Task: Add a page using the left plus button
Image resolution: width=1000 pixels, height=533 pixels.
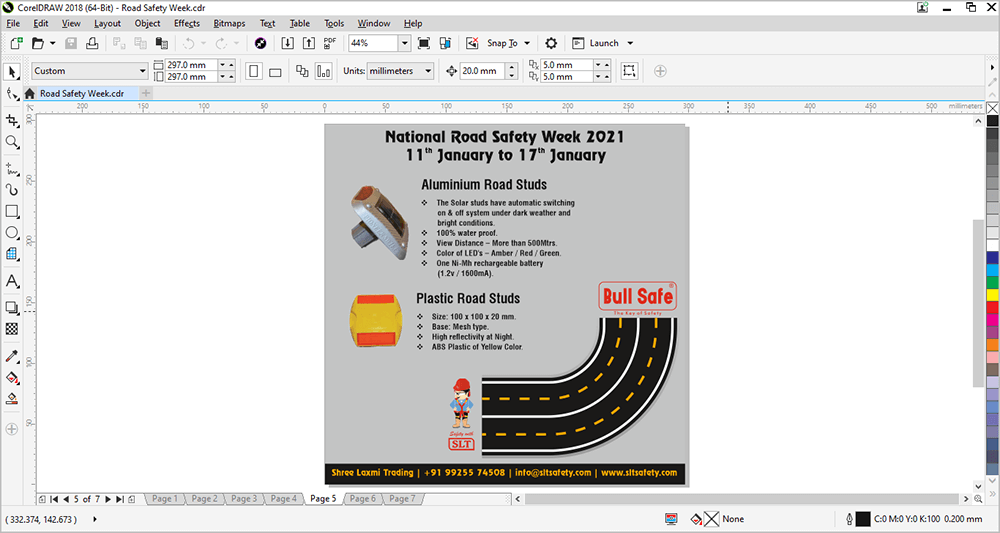Action: 42,499
